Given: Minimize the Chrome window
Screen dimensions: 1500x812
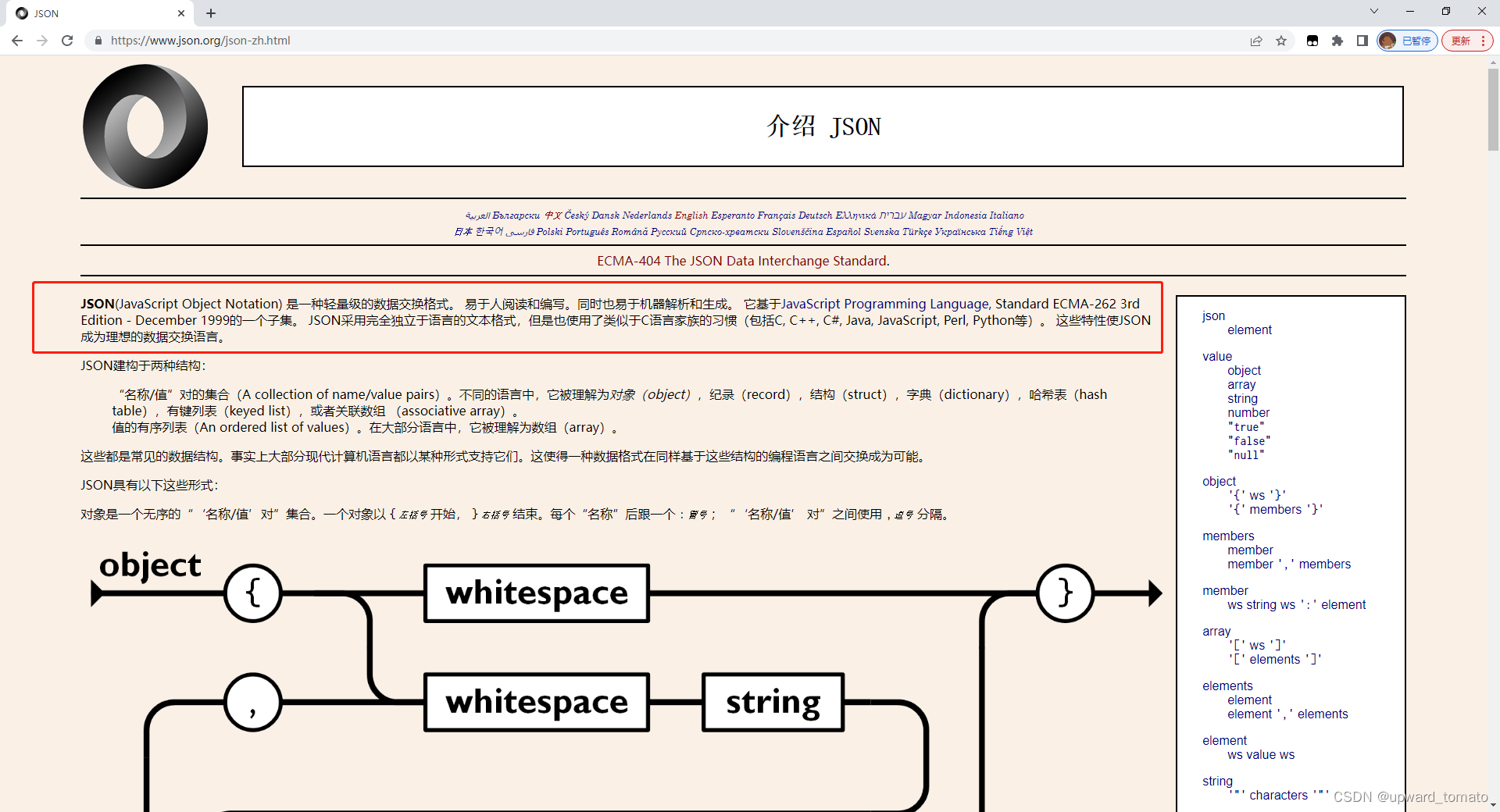Looking at the screenshot, I should (x=1410, y=11).
